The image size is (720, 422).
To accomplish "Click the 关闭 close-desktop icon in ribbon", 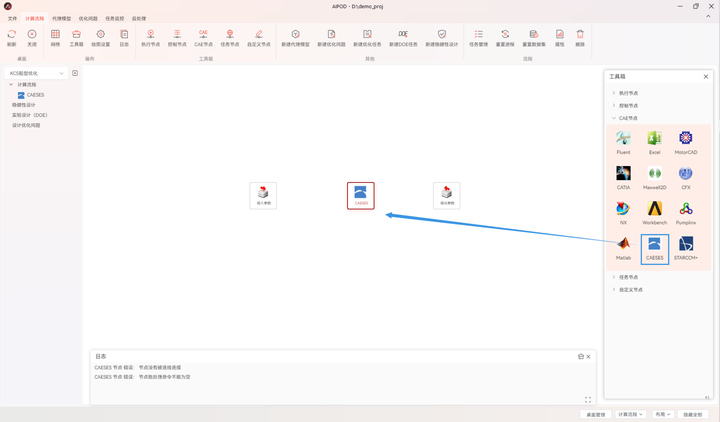I will coord(32,34).
